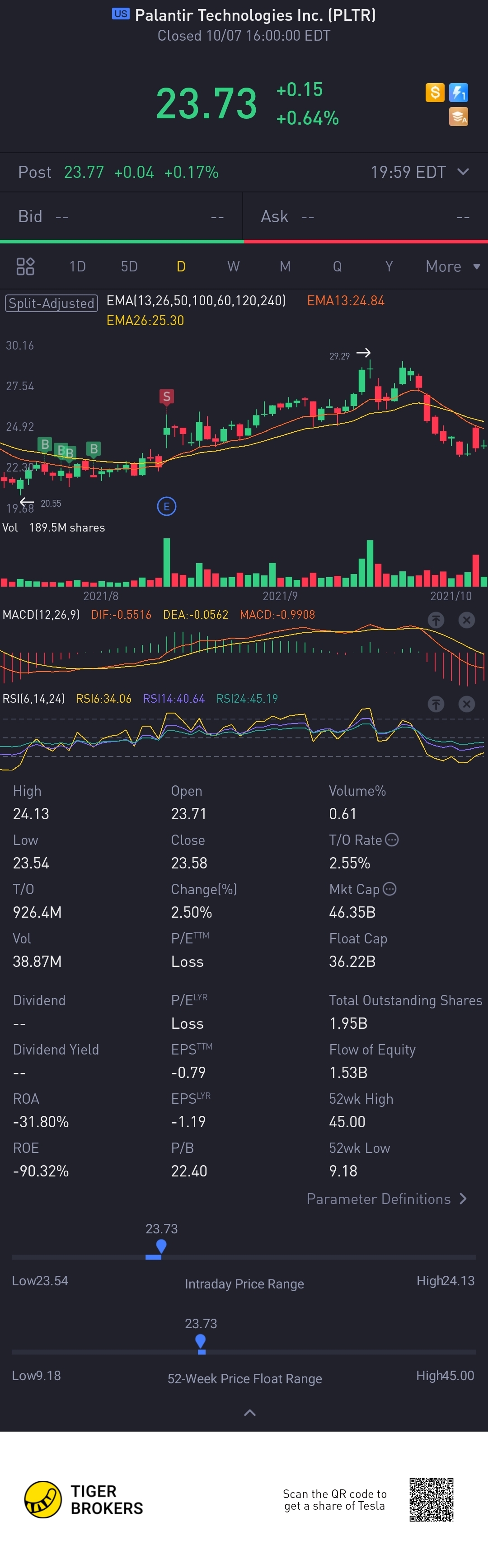Image resolution: width=488 pixels, height=1568 pixels.
Task: Select the W weekly chart tab
Action: (x=233, y=266)
